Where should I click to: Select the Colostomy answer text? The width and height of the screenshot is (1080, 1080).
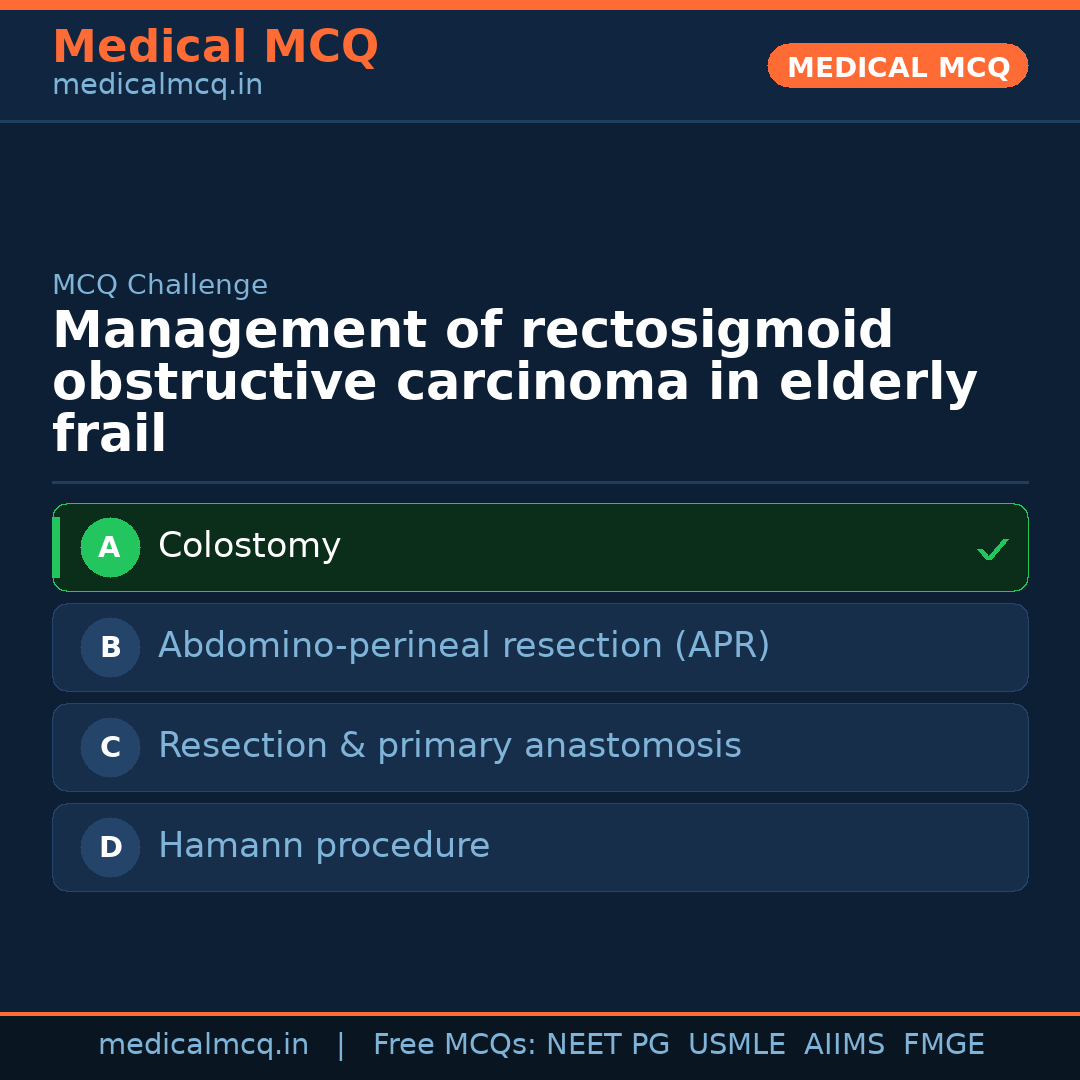pos(249,546)
